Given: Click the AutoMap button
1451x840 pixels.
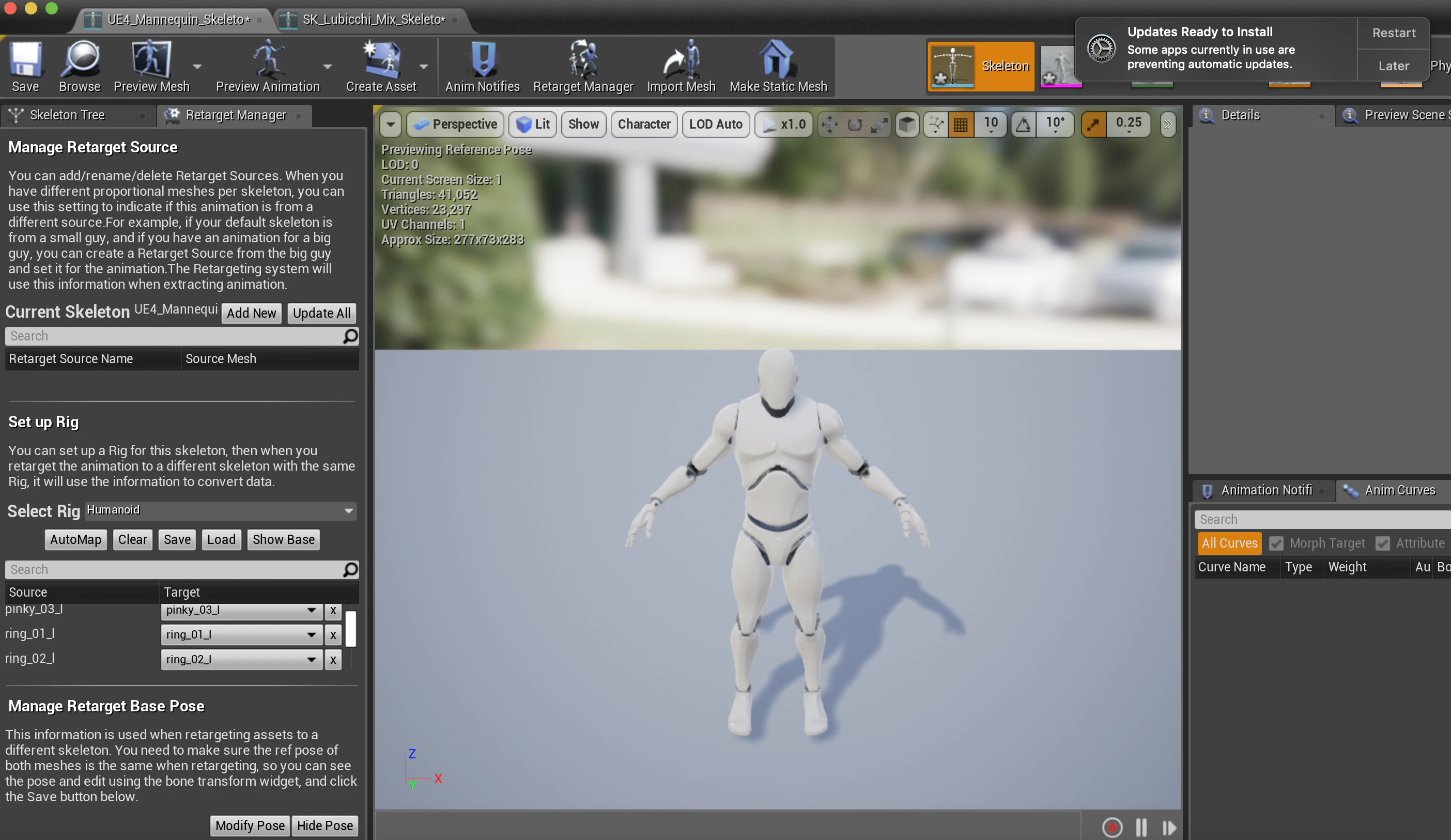Looking at the screenshot, I should coord(75,540).
